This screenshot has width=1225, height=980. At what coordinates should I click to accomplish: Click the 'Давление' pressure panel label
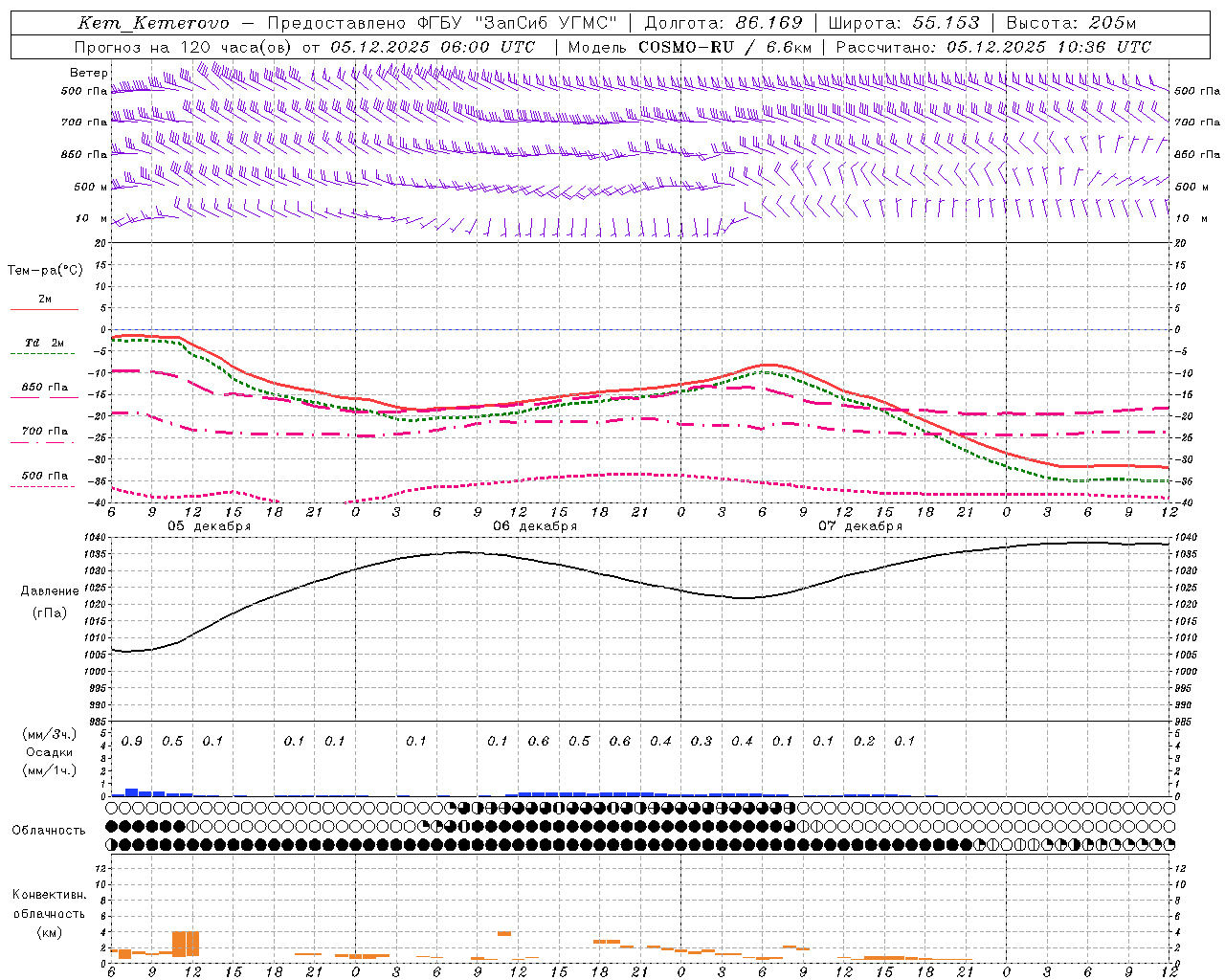(x=49, y=591)
